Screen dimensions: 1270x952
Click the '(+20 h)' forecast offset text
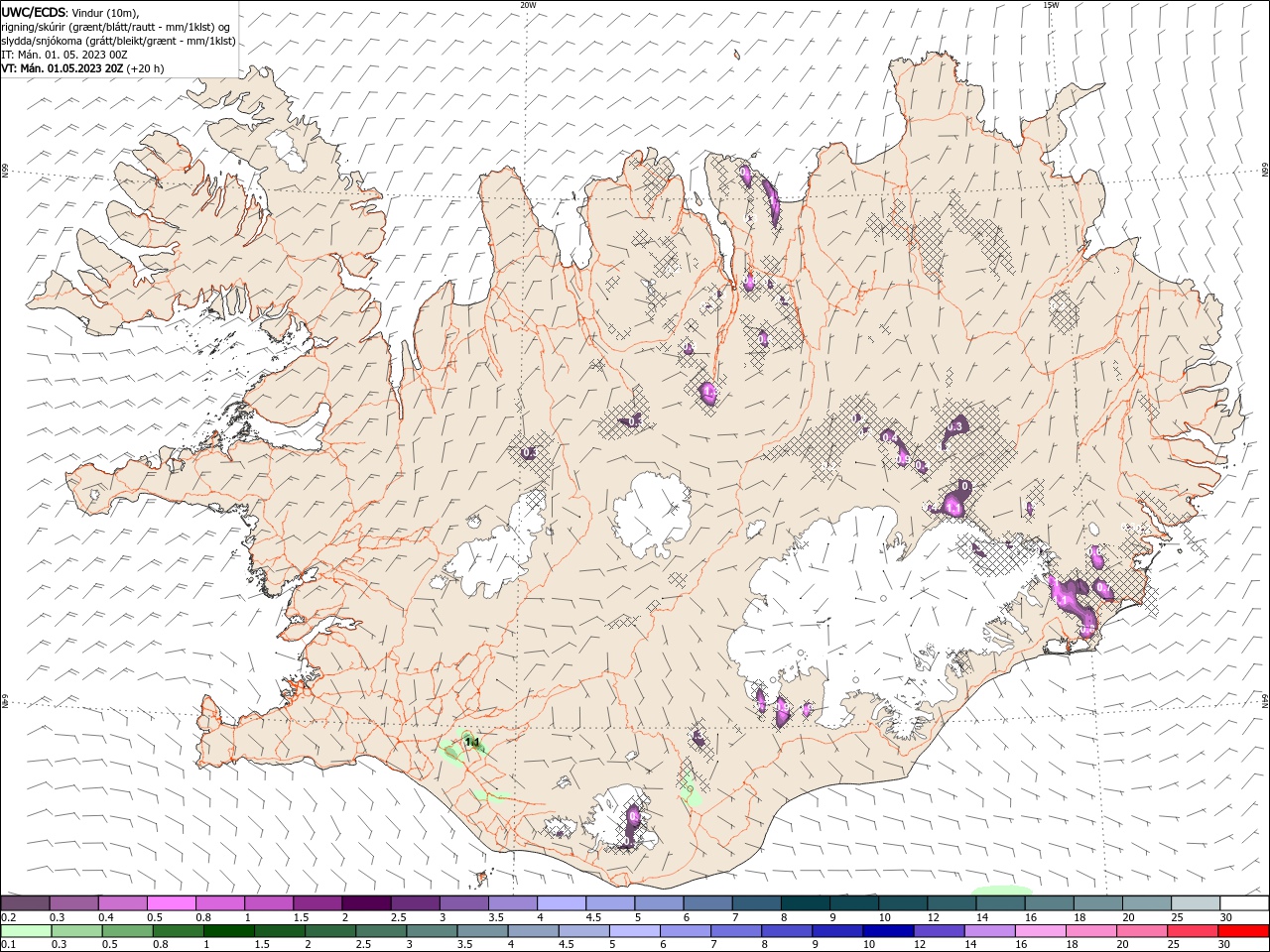(146, 68)
